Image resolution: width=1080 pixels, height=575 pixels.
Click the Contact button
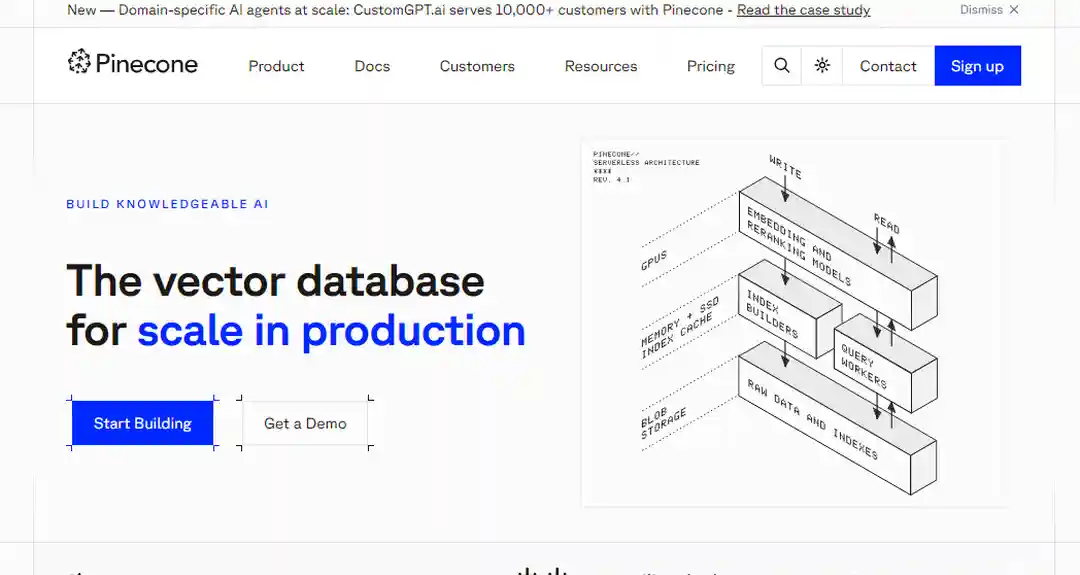point(888,65)
